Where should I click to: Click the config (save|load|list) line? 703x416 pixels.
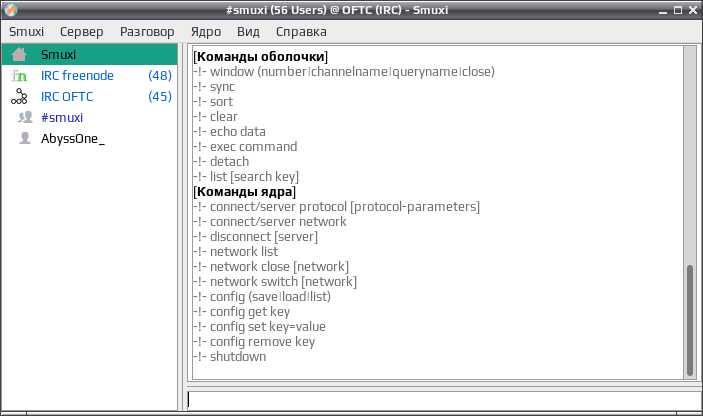(x=262, y=297)
